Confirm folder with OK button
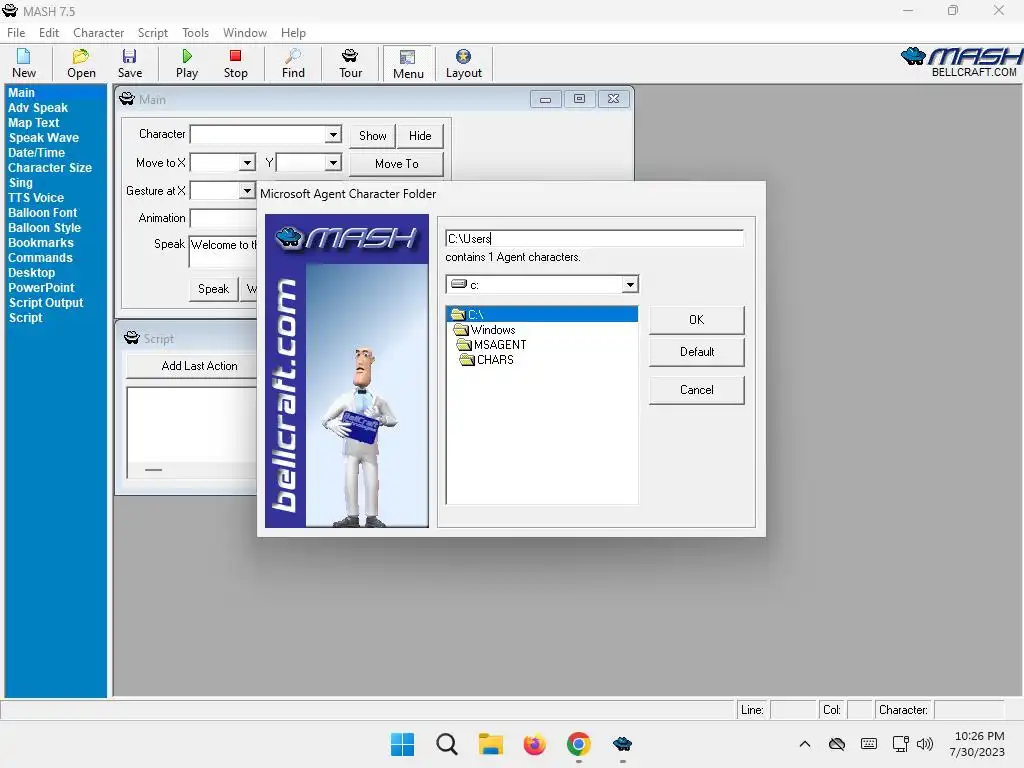 697,320
